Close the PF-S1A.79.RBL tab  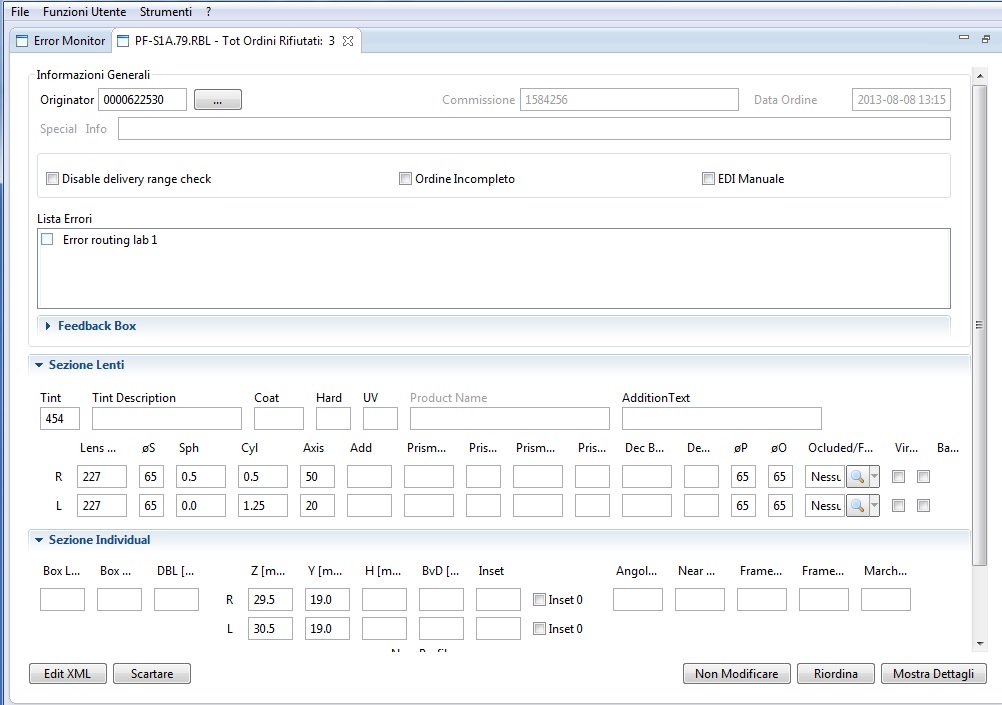348,41
